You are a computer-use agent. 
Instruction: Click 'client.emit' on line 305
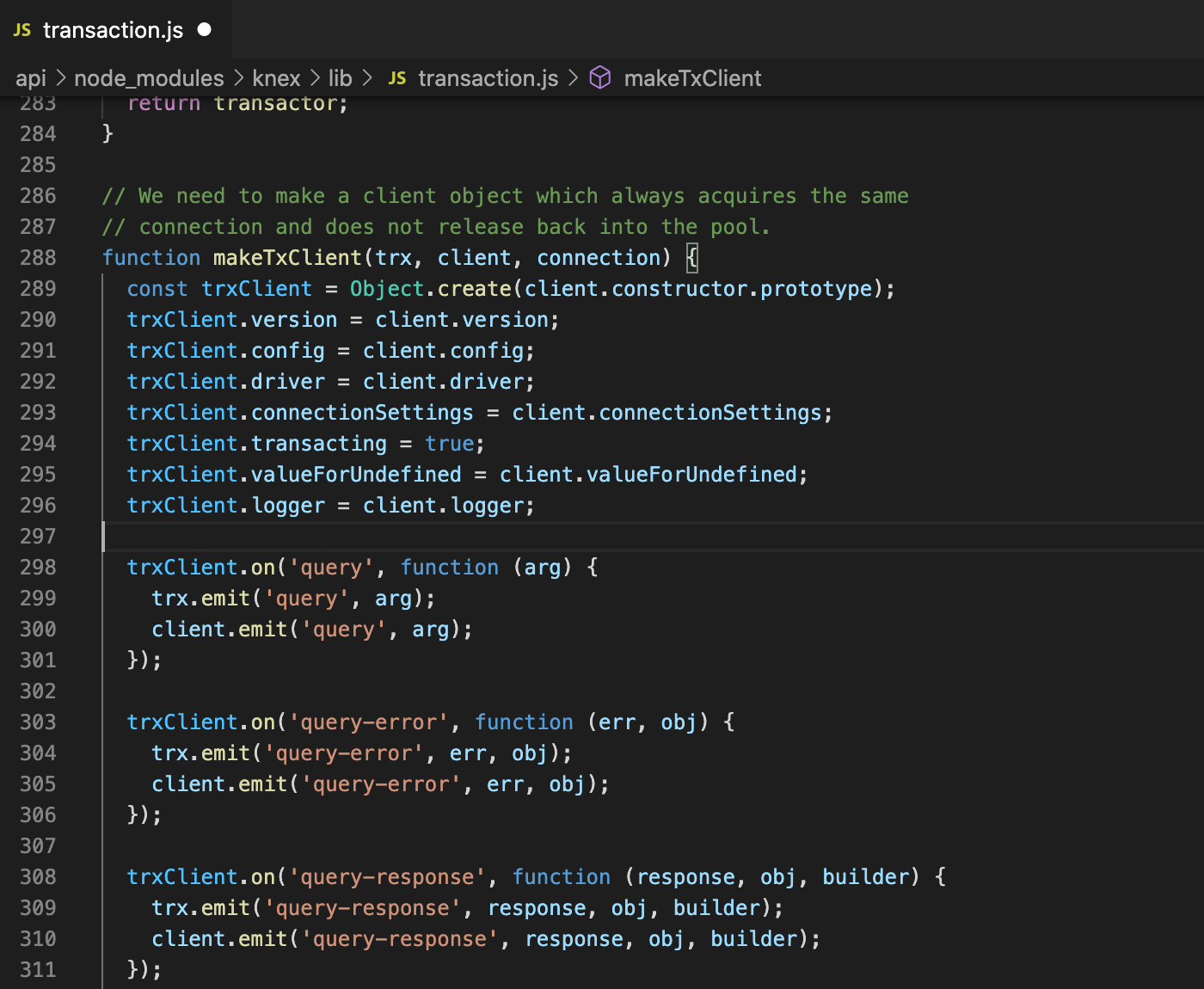(219, 784)
